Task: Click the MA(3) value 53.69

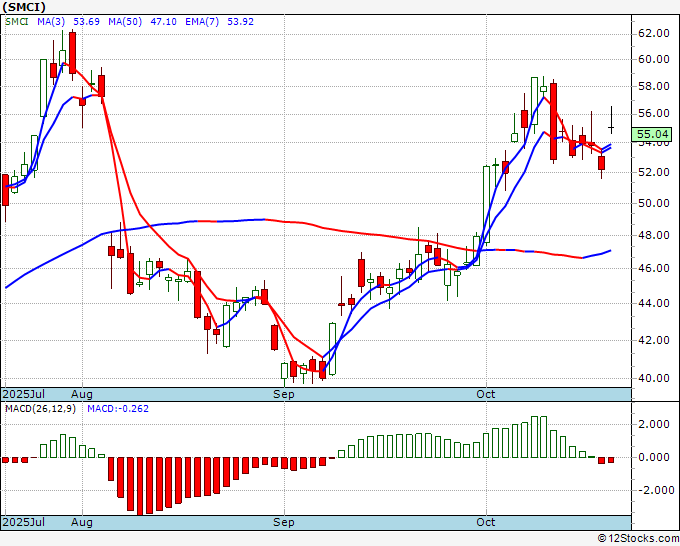Action: point(86,22)
